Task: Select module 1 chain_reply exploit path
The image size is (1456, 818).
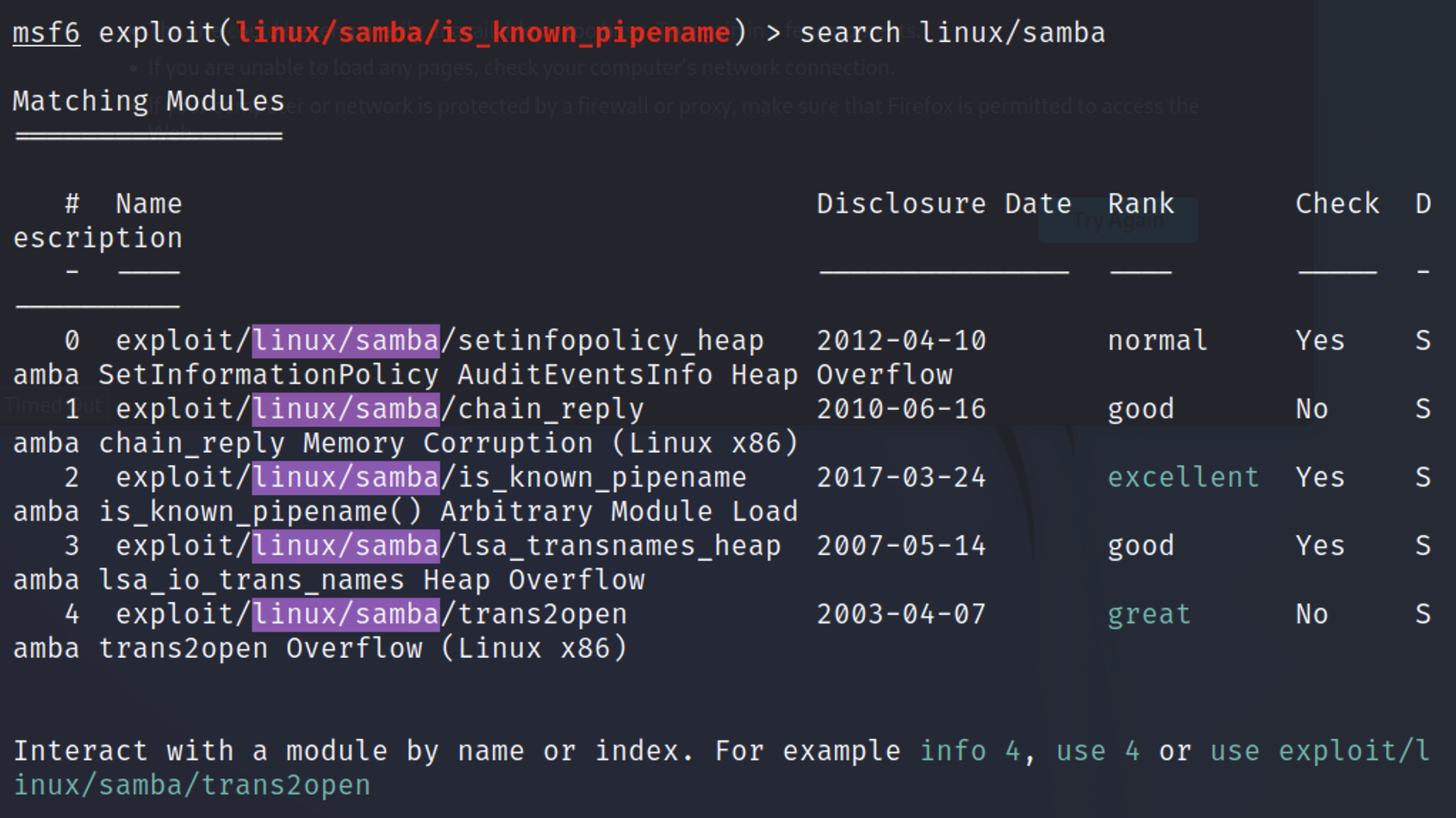Action: click(379, 409)
